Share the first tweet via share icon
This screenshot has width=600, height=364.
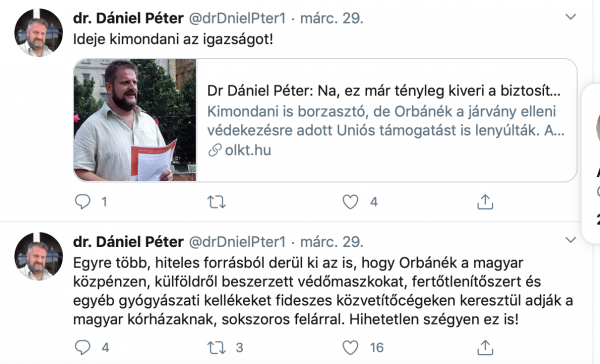point(485,202)
